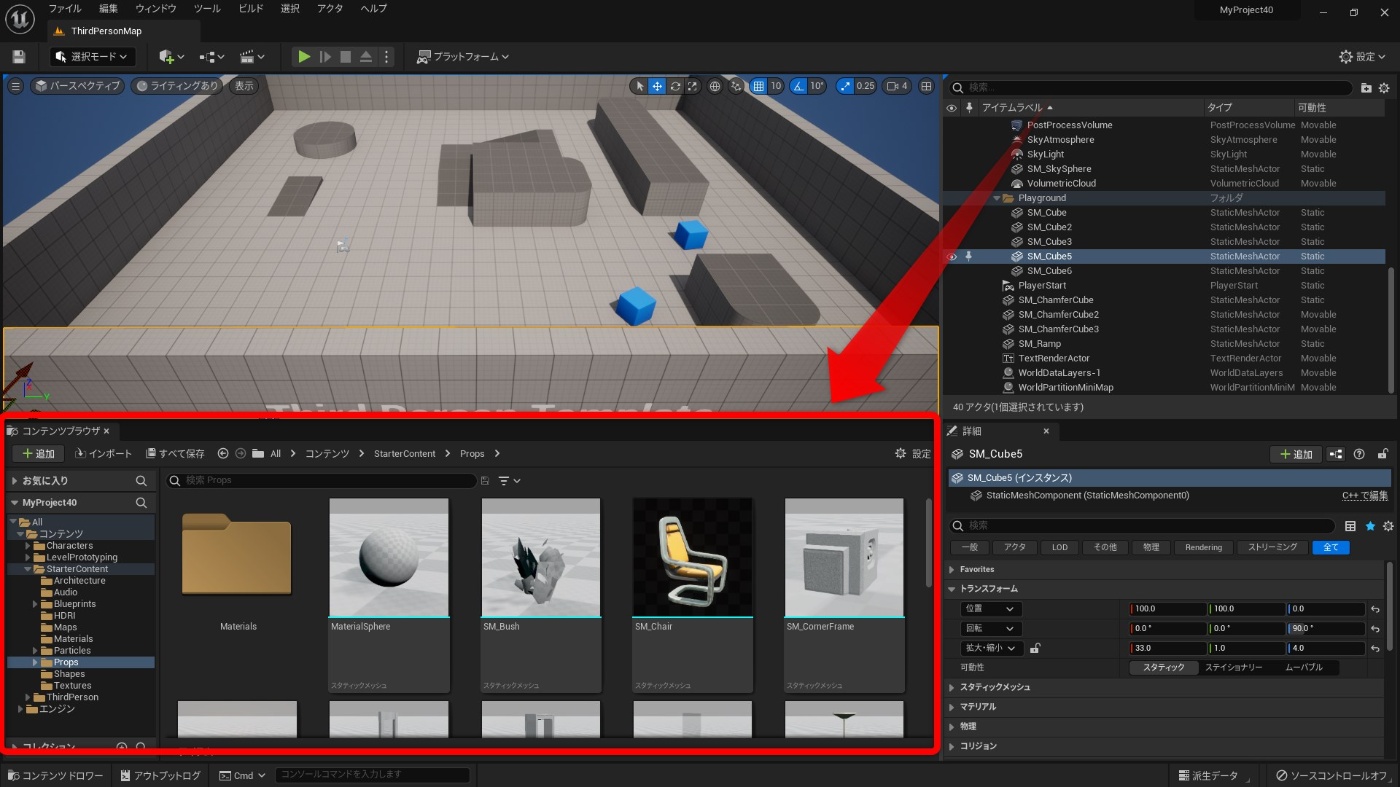The image size is (1400, 787).
Task: Select the scale transform tool in viewport
Action: pos(693,86)
